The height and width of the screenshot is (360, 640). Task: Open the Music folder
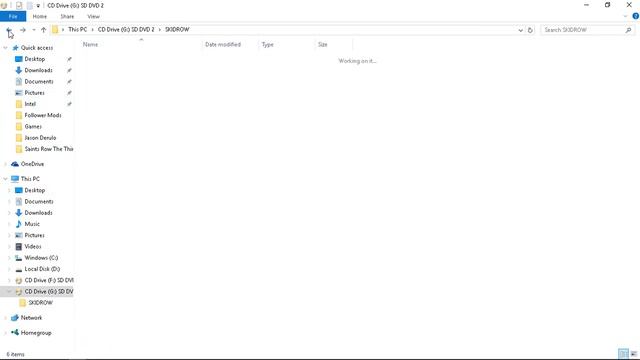click(x=32, y=224)
